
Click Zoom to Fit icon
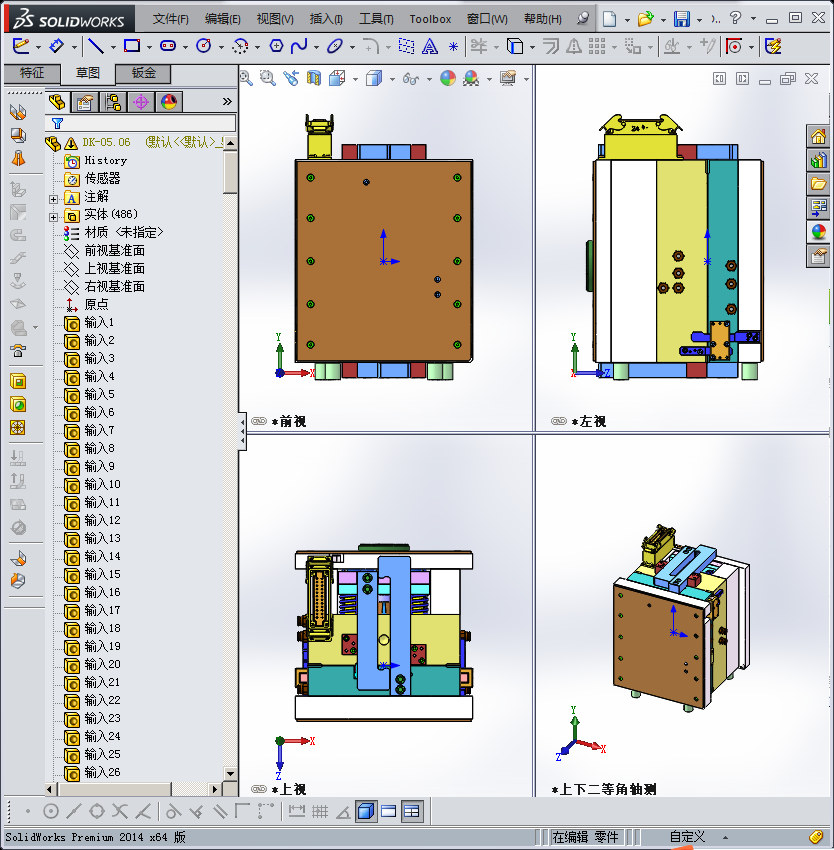click(246, 79)
